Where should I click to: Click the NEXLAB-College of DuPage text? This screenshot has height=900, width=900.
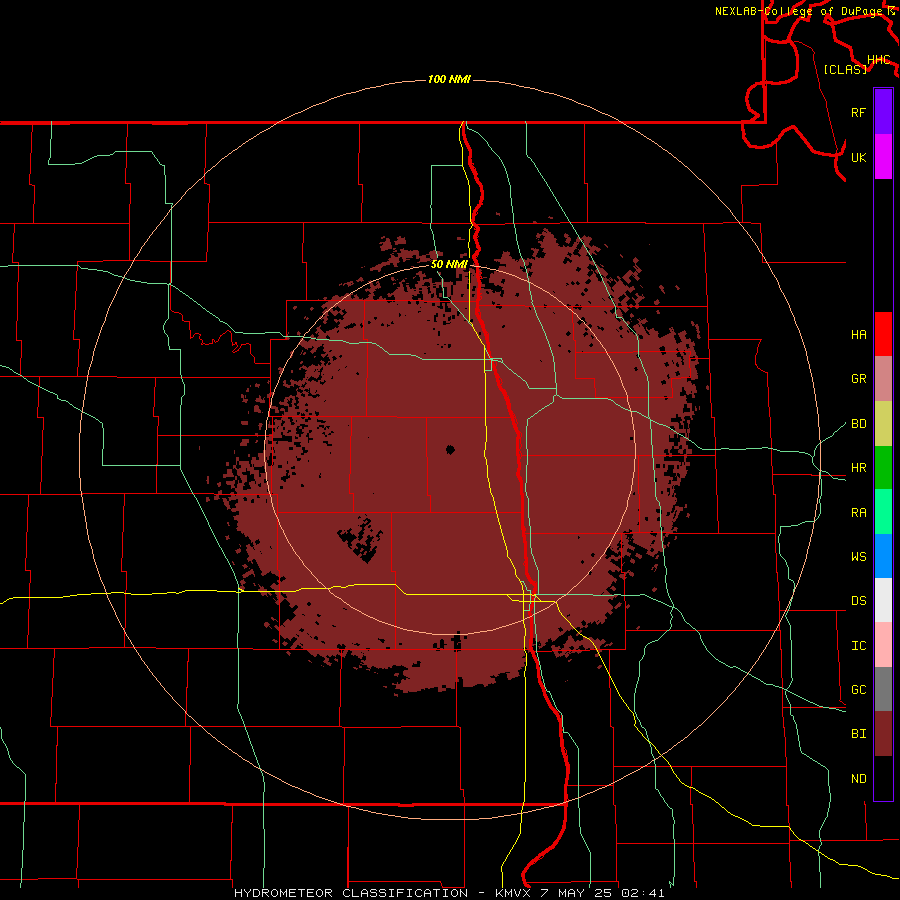point(799,11)
